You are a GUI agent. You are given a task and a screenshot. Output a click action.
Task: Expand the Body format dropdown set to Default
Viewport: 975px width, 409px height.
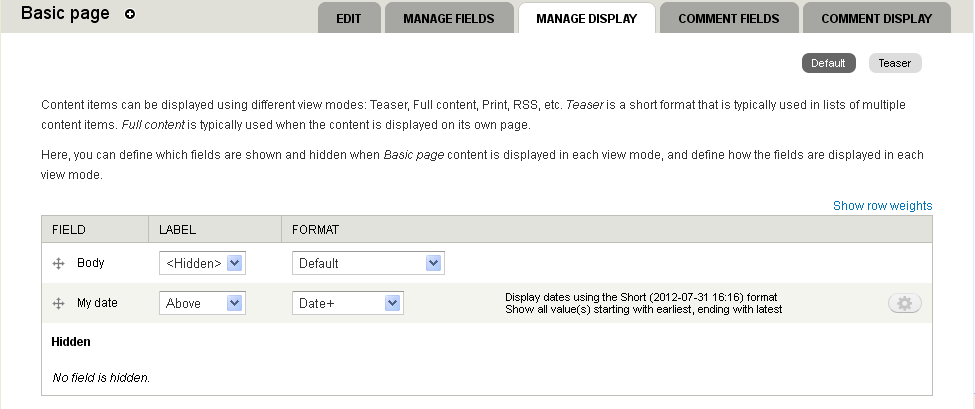coord(368,263)
